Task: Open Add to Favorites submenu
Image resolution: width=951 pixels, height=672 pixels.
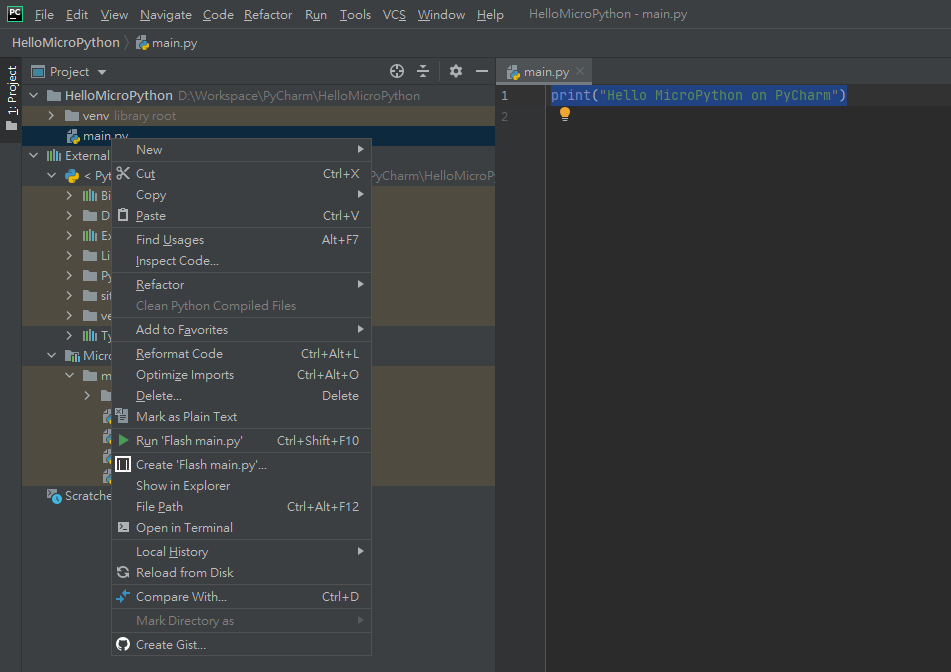Action: (241, 329)
